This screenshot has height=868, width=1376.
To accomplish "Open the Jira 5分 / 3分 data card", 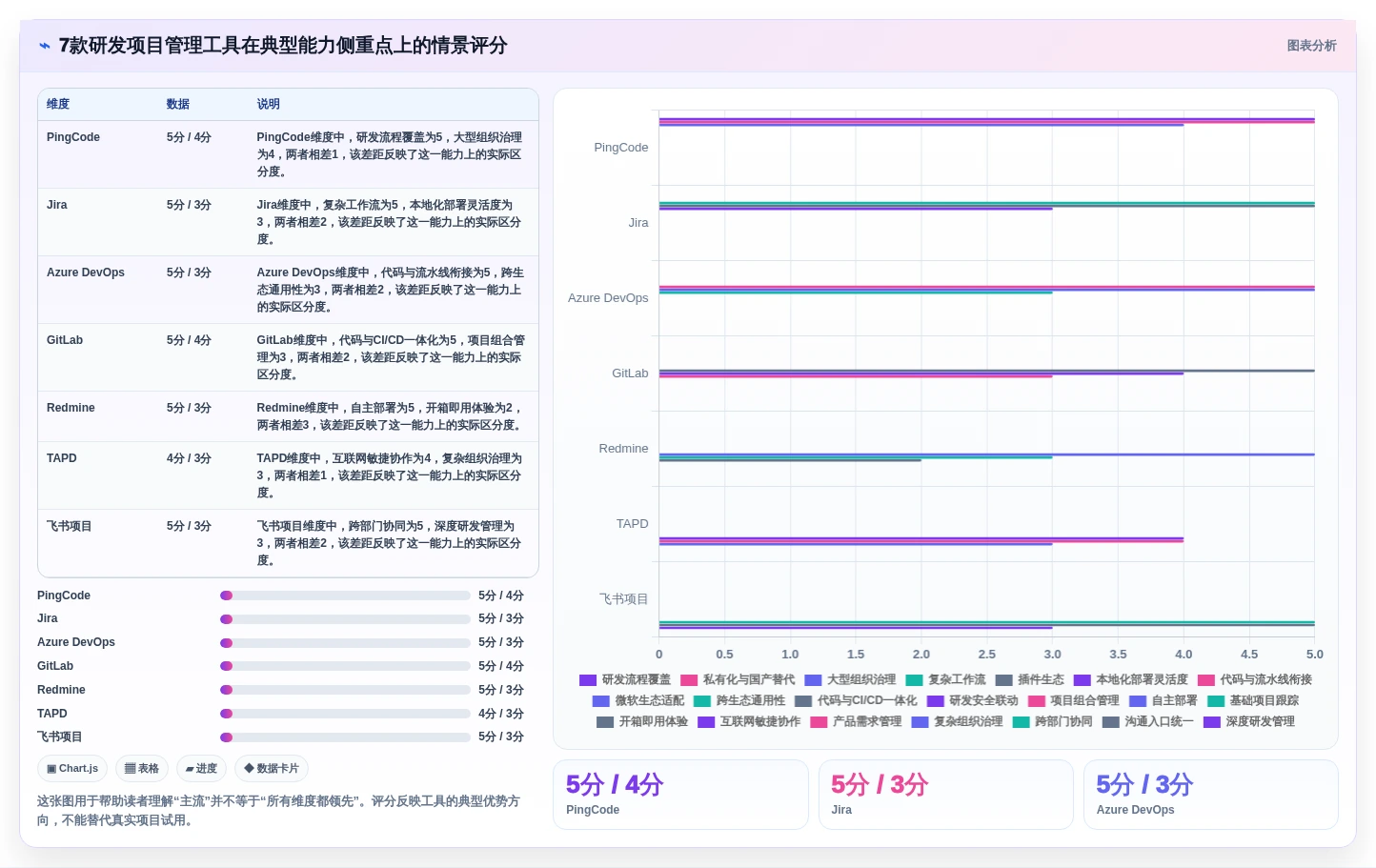I will pos(946,795).
